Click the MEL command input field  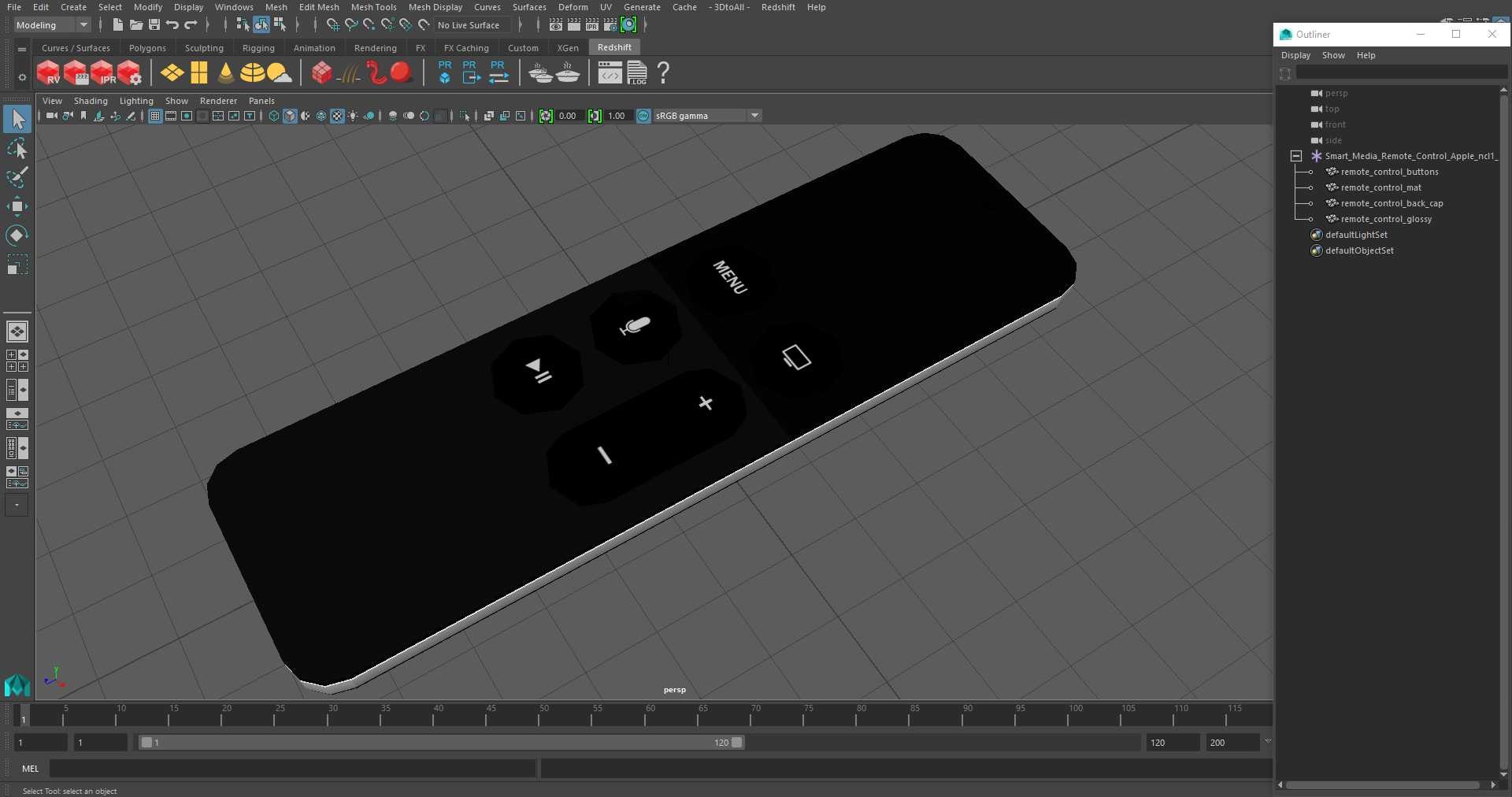pyautogui.click(x=293, y=769)
